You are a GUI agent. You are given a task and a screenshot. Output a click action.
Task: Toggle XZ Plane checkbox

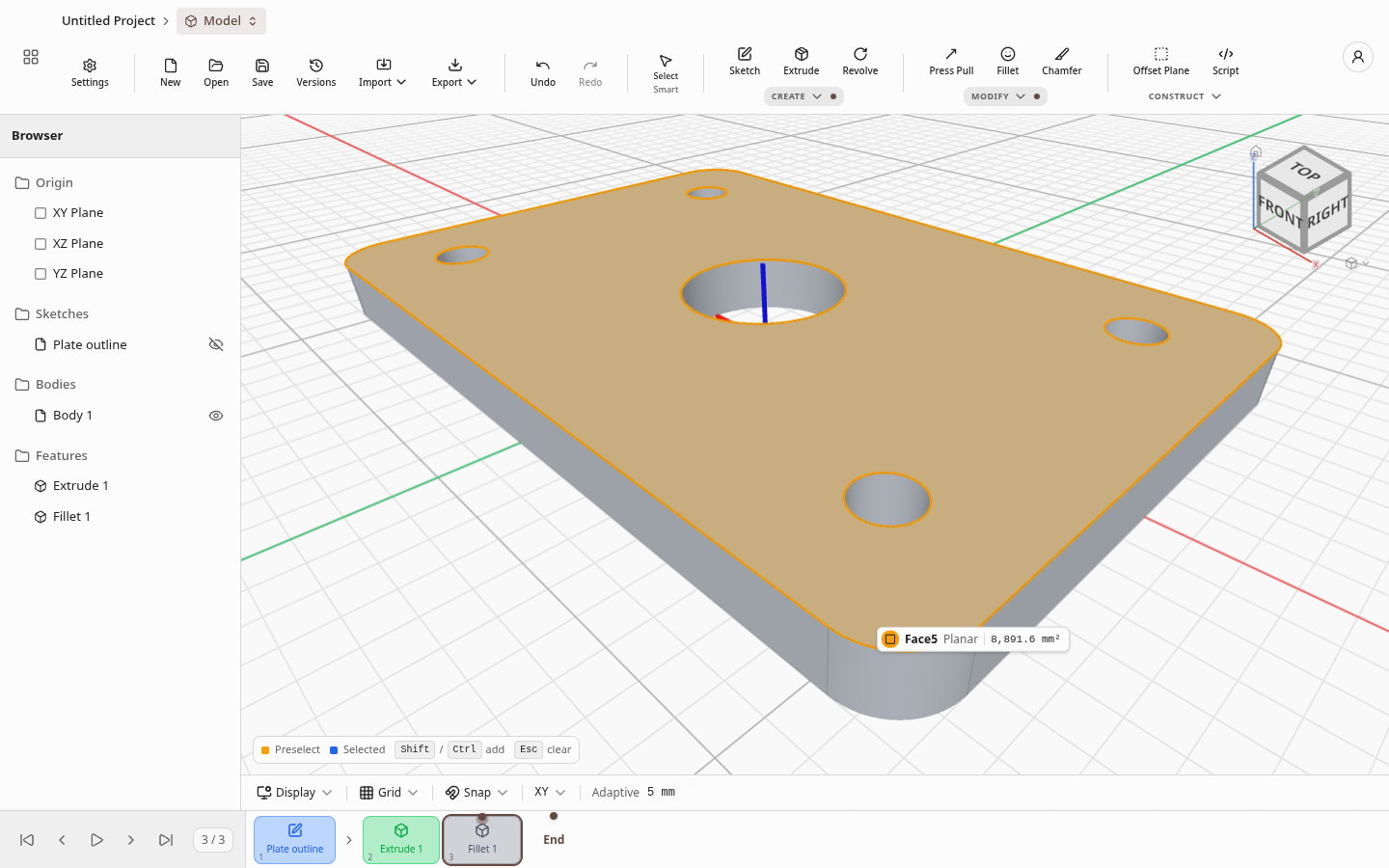point(41,244)
